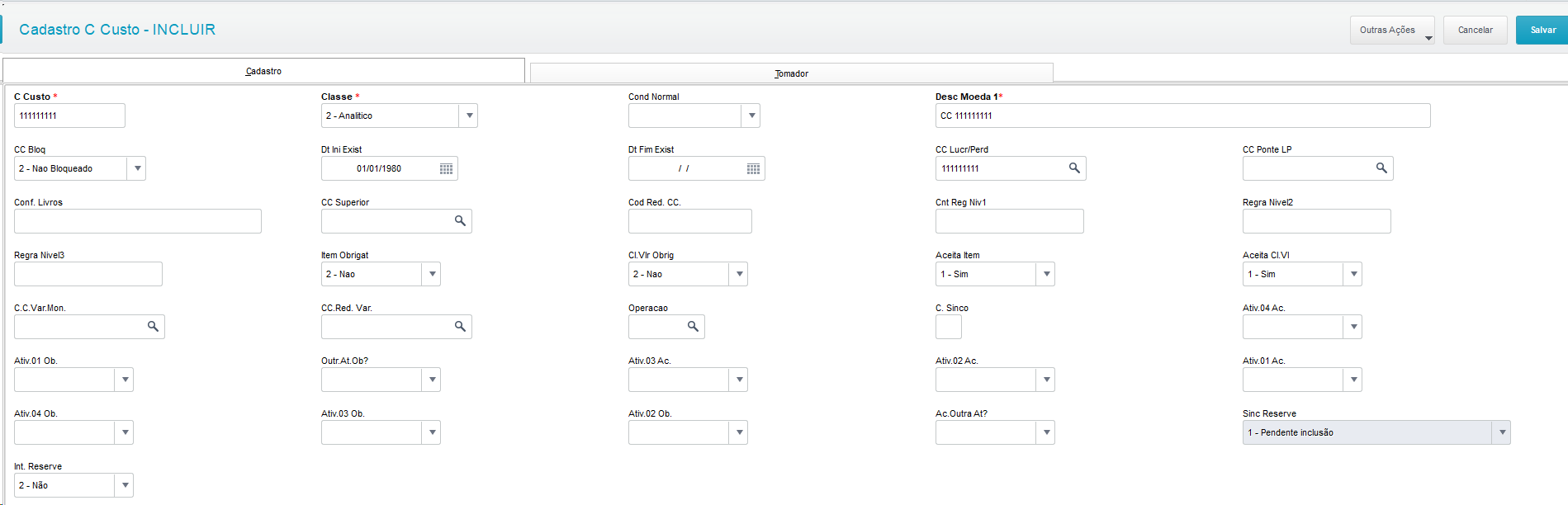Open the Dt Fim Exist calendar picker
This screenshot has width=1568, height=505.
(753, 169)
